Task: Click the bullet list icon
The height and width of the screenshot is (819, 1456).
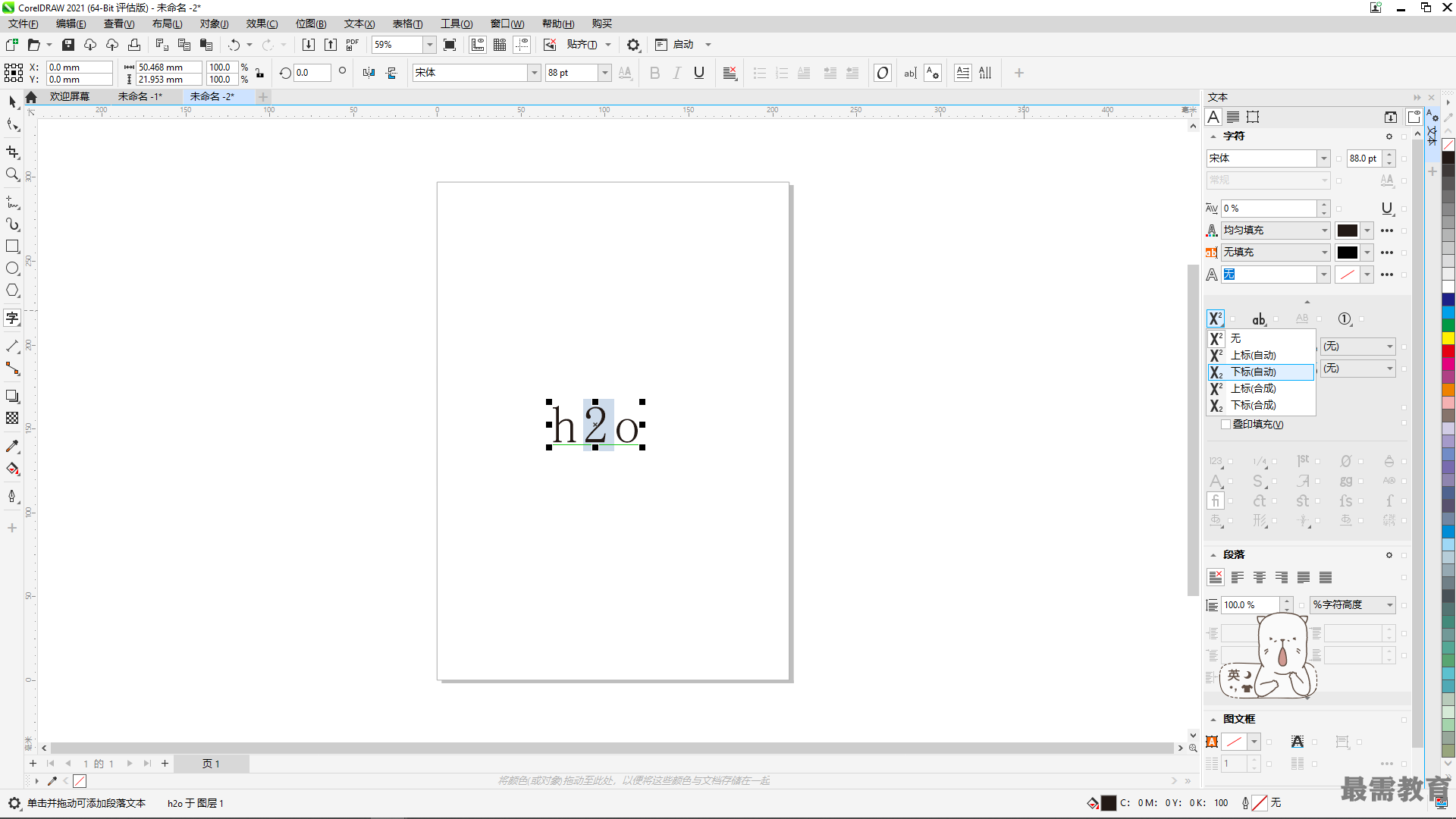Action: [759, 73]
